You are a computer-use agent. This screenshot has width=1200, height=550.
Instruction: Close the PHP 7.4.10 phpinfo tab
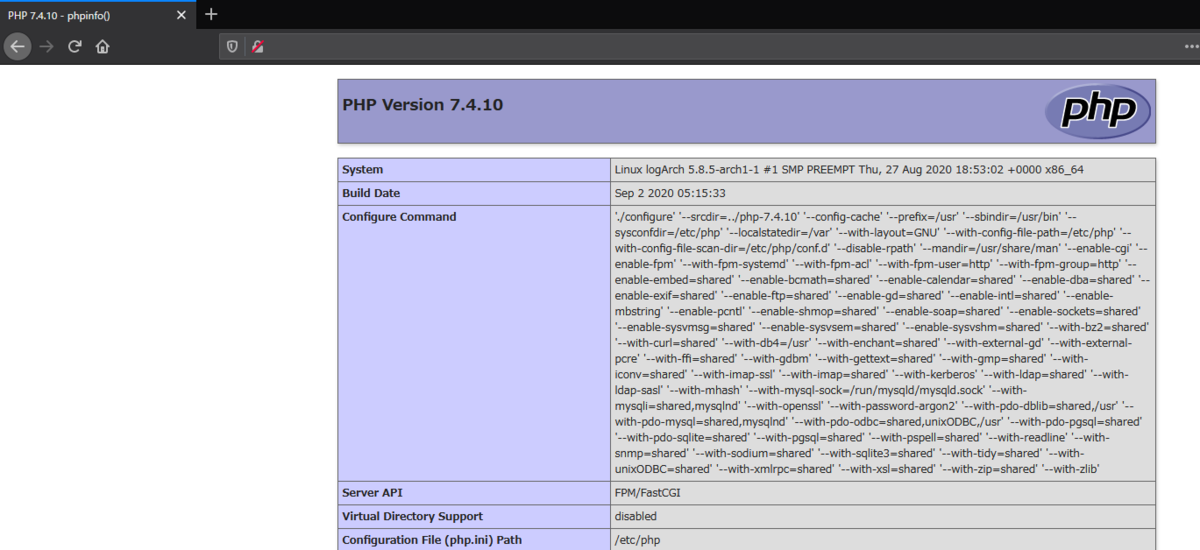[182, 16]
